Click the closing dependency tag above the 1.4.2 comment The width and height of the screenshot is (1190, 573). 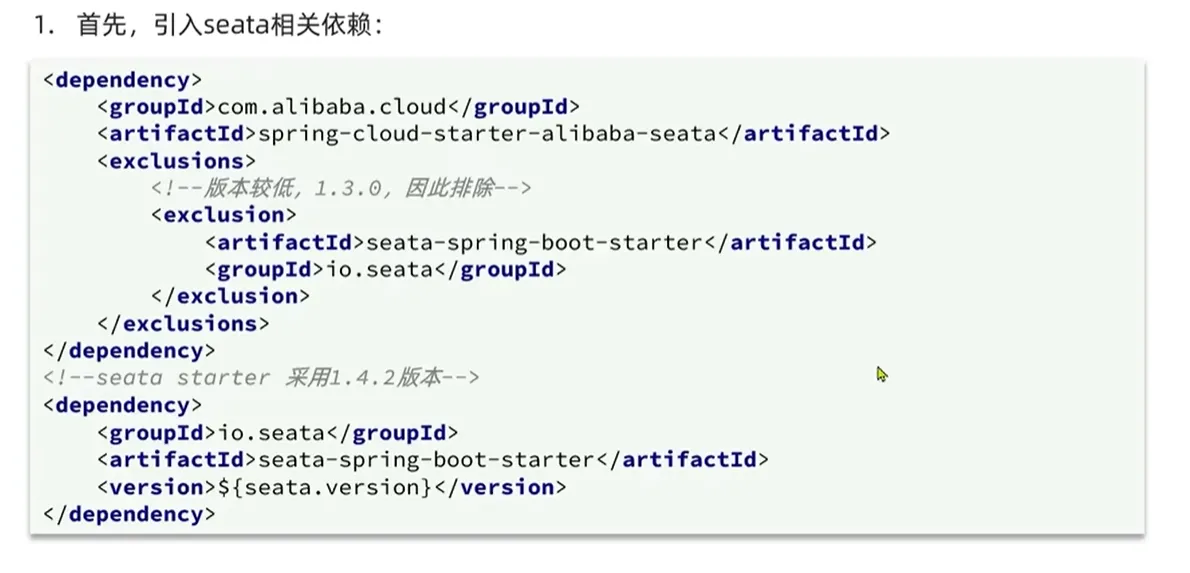click(130, 350)
